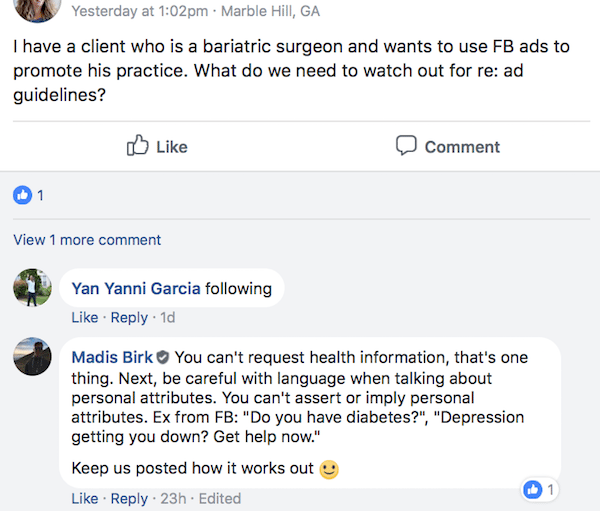600x511 pixels.
Task: View edit history via Edited label
Action: 219,499
